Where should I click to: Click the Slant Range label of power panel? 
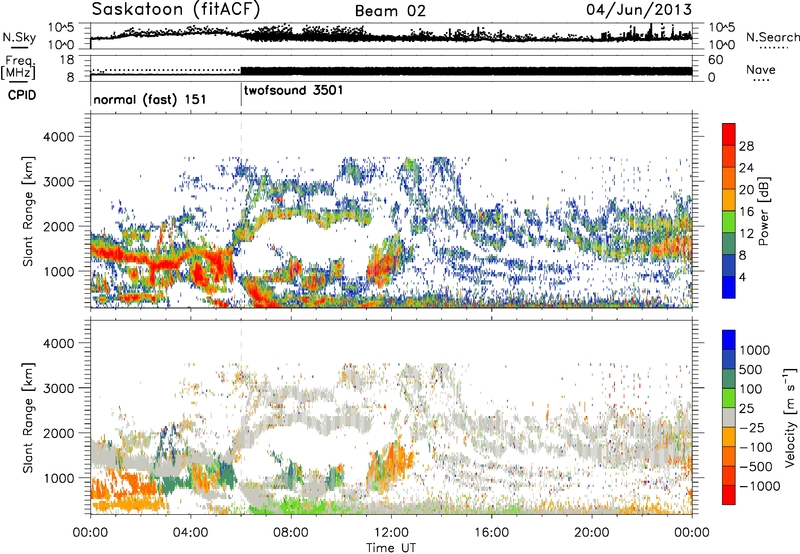coord(29,211)
